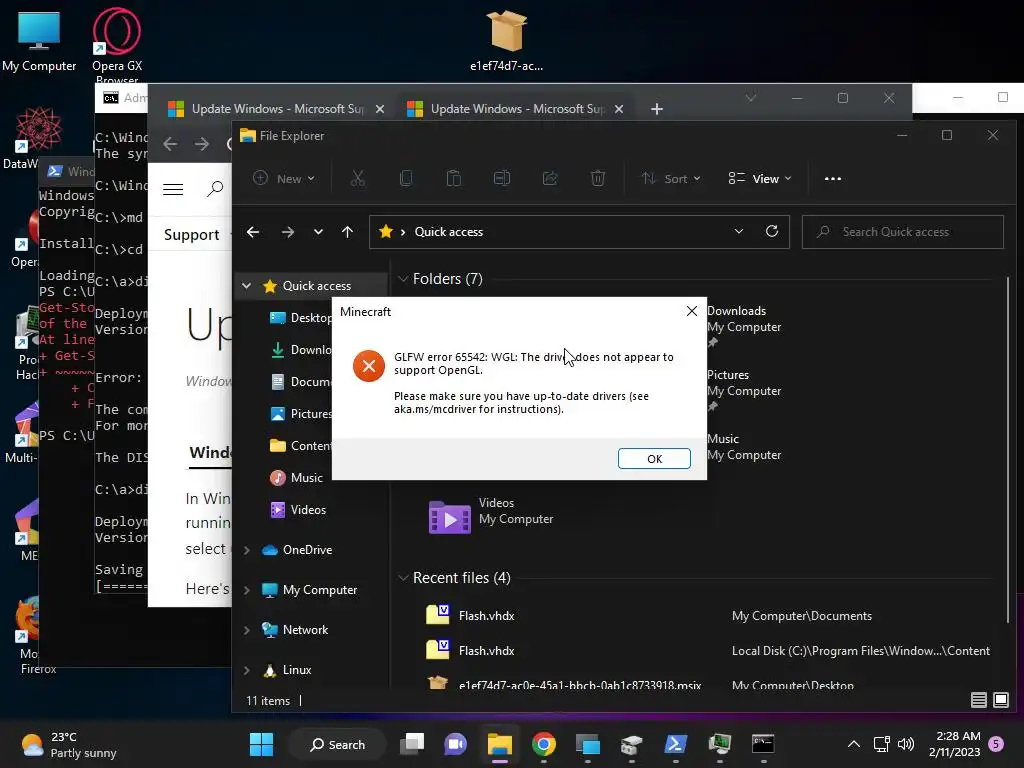Expand the Network tree node

pyautogui.click(x=246, y=630)
